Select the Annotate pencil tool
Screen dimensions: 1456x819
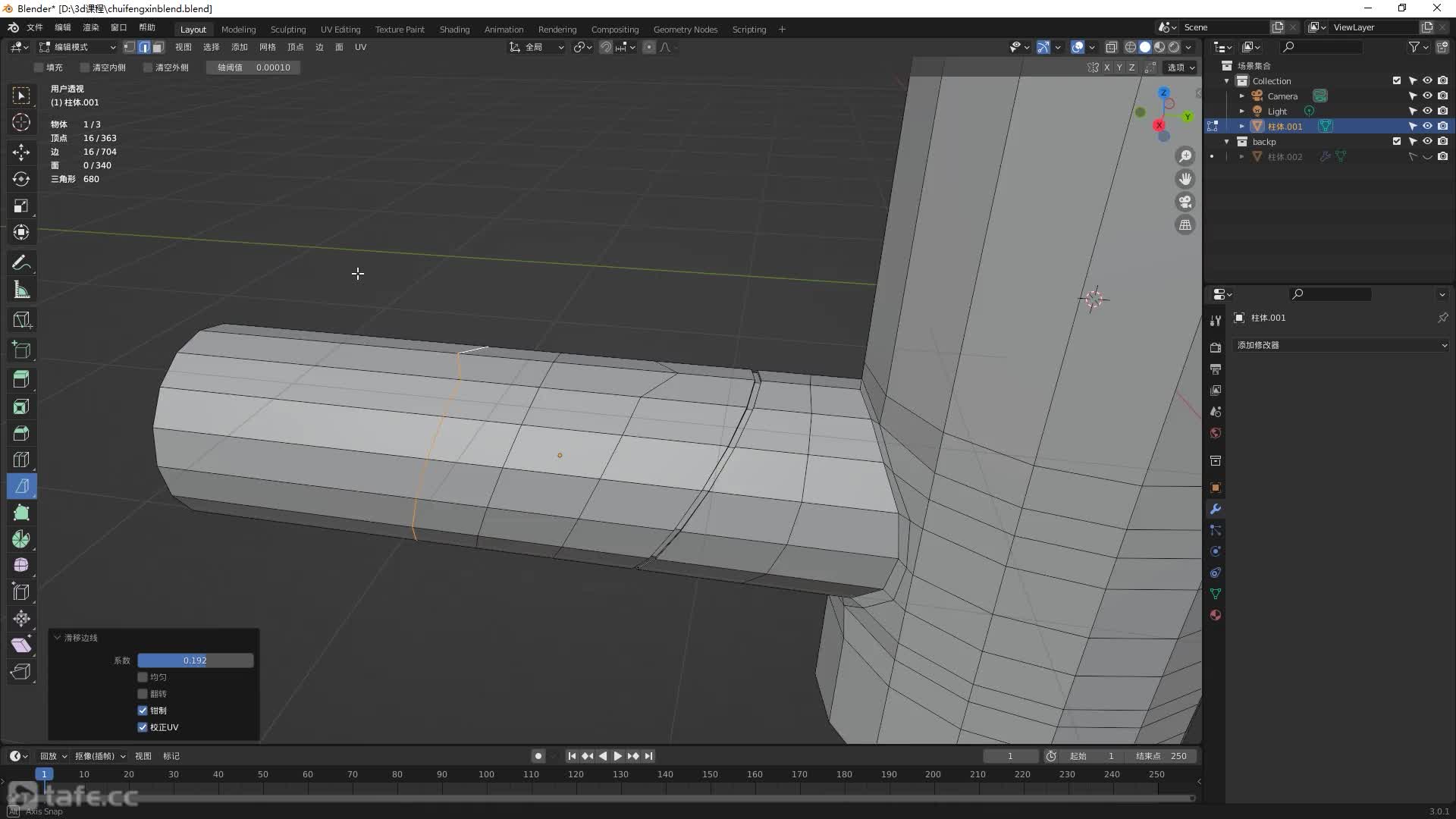click(21, 262)
